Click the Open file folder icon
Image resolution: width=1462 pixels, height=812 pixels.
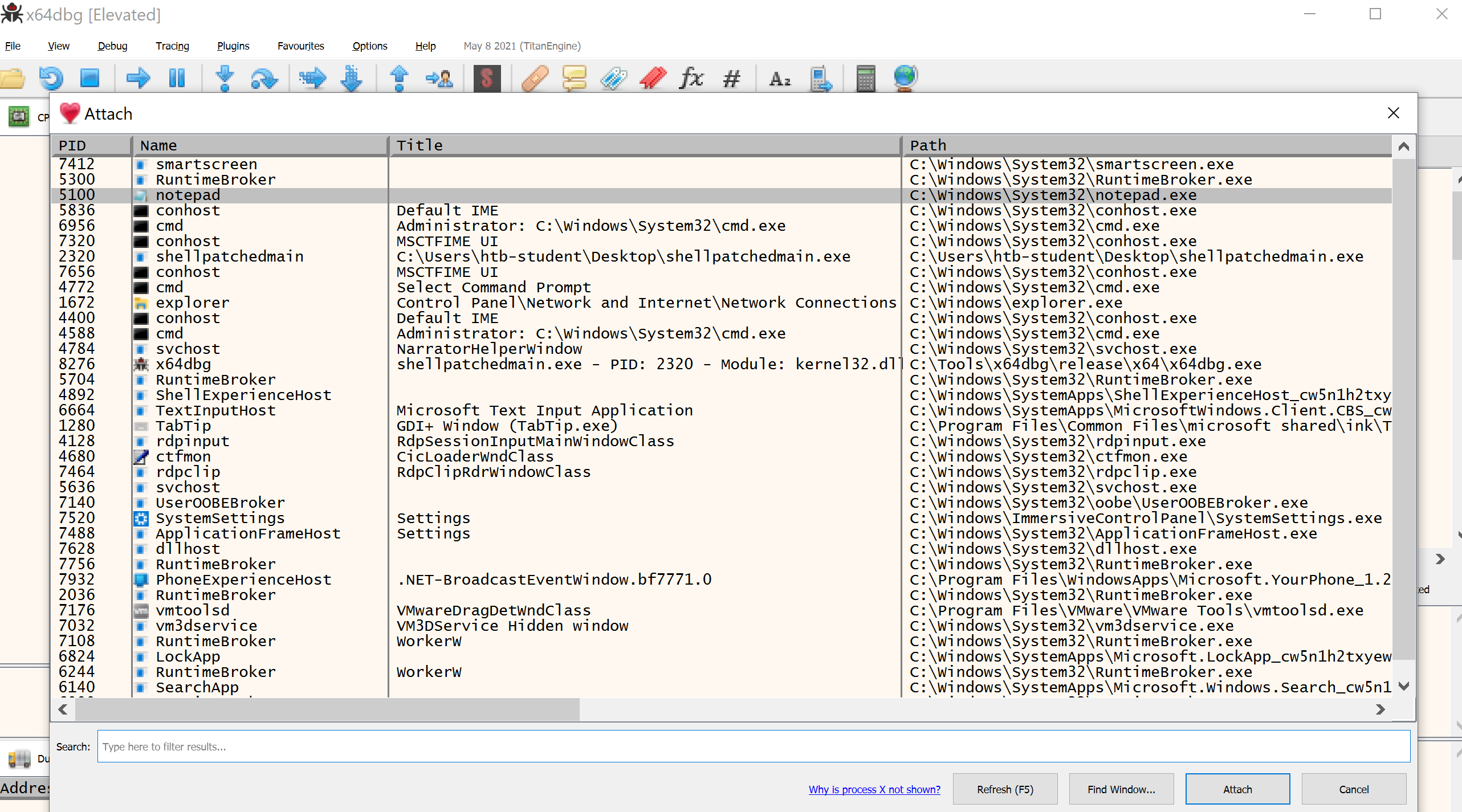pos(13,78)
